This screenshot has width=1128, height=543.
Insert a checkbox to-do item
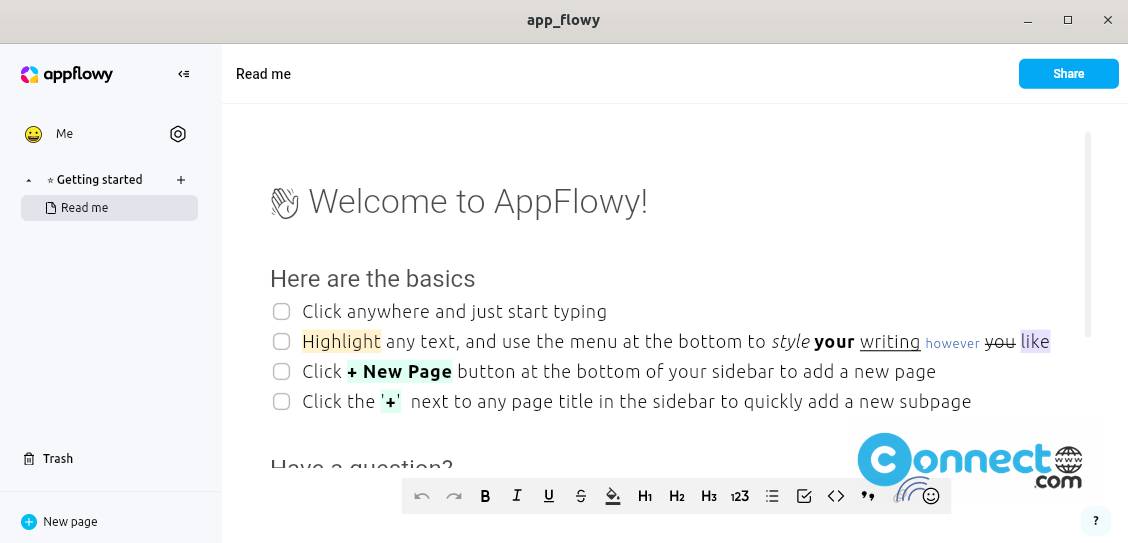point(804,496)
